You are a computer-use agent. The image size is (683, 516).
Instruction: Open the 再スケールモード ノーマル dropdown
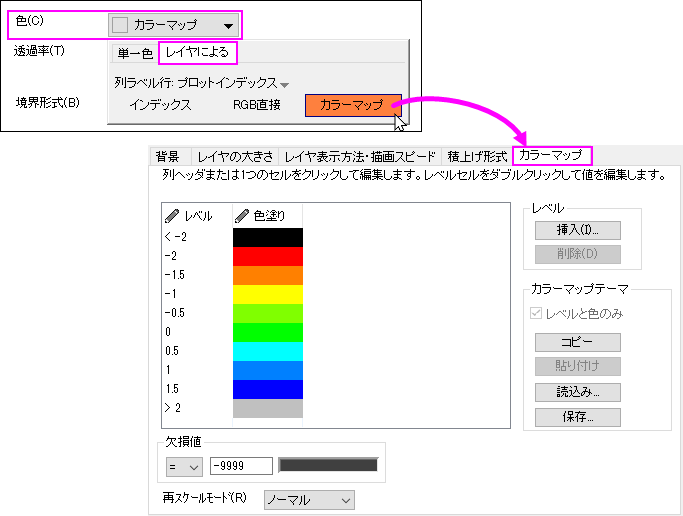pyautogui.click(x=309, y=500)
